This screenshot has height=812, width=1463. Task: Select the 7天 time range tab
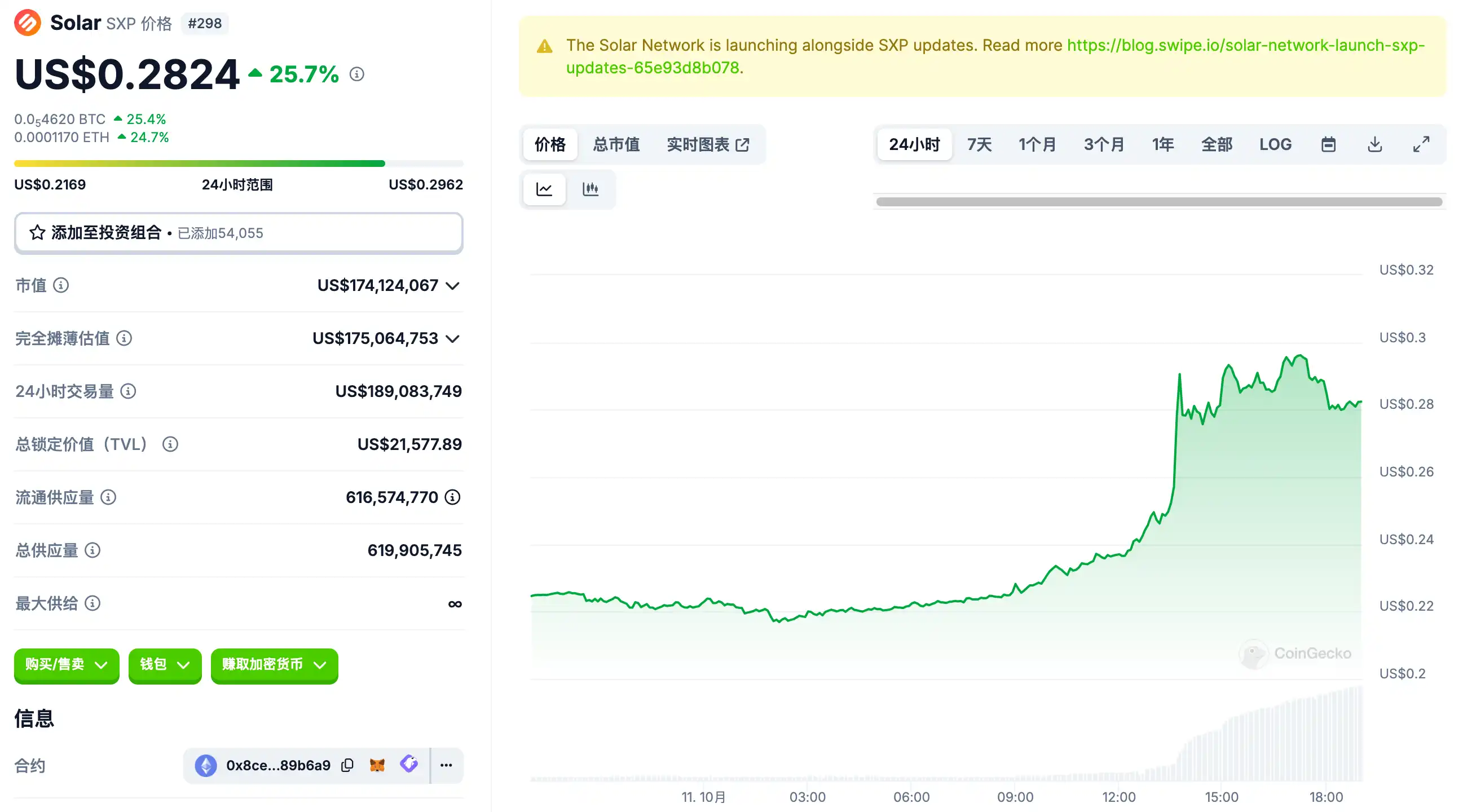(979, 144)
